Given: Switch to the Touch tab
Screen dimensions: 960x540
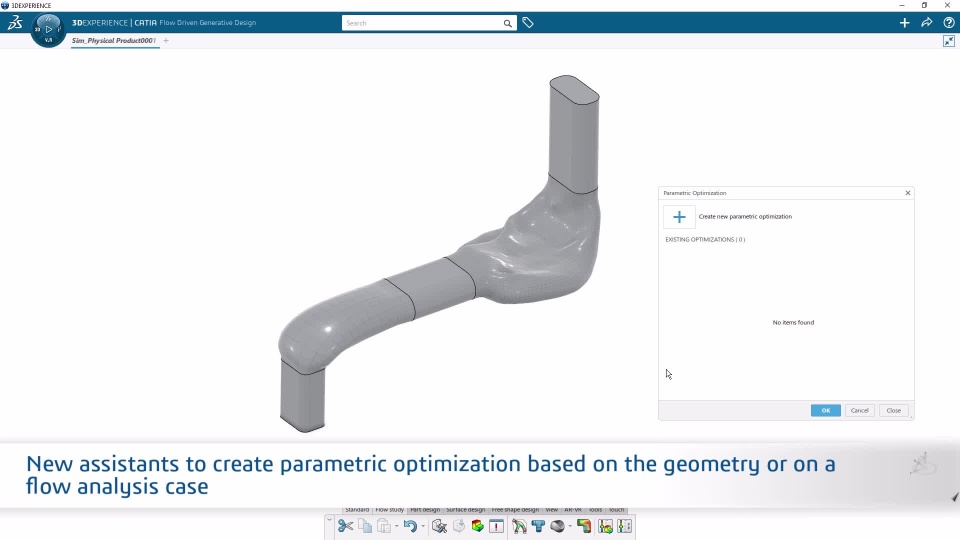Looking at the screenshot, I should 617,509.
